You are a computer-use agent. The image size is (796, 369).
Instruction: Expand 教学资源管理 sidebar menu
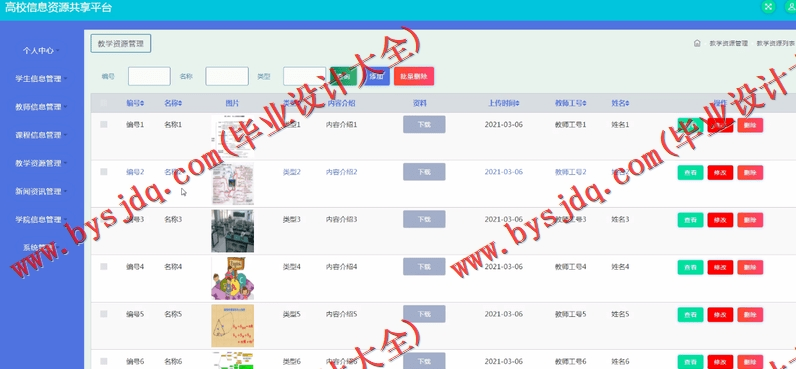(41, 163)
